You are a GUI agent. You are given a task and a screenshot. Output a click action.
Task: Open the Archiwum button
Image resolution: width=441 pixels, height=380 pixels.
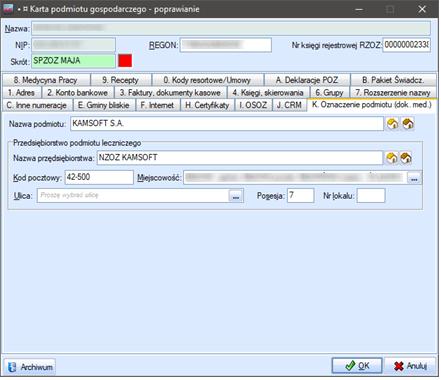click(30, 367)
